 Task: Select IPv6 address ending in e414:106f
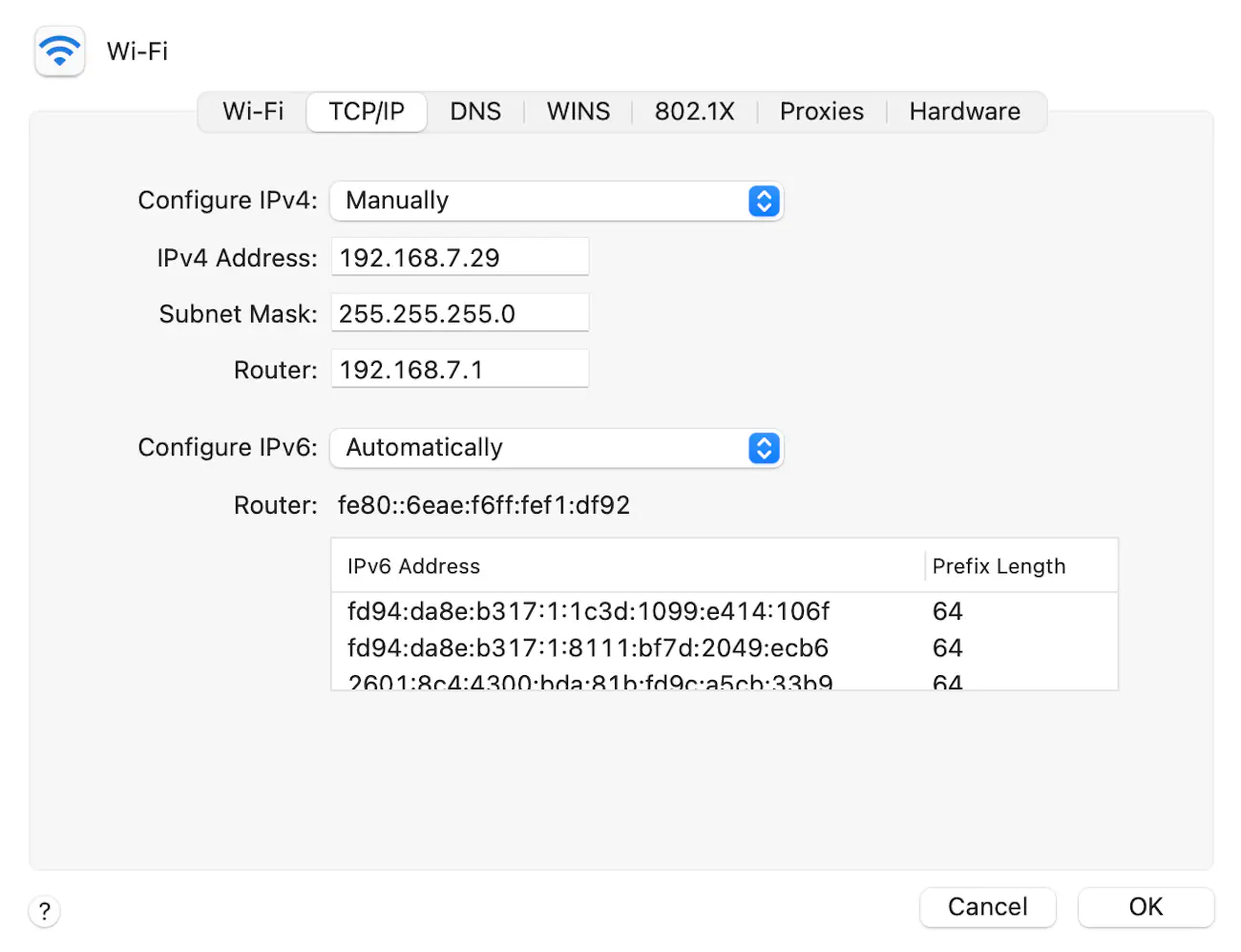point(588,611)
